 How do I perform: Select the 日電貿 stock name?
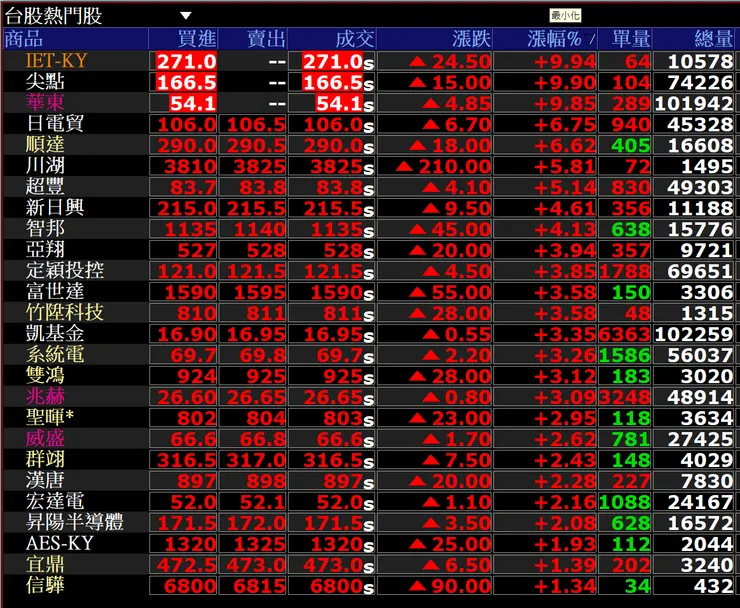[x=55, y=124]
